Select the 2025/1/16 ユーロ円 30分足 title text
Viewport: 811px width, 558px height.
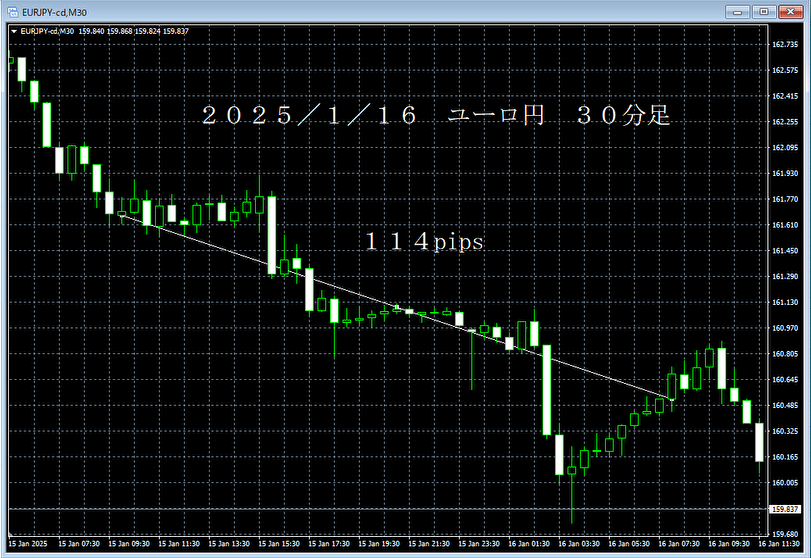click(435, 115)
